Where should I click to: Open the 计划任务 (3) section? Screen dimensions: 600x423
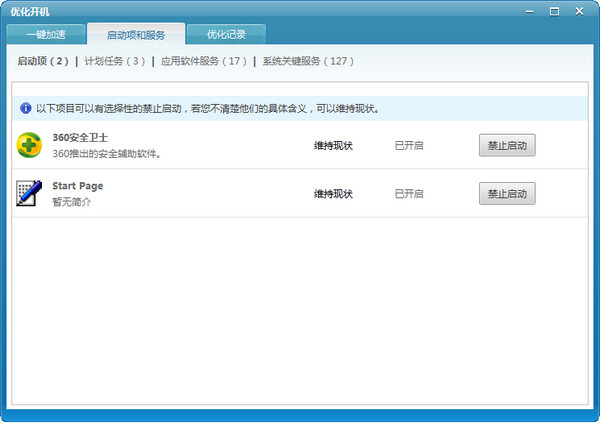click(115, 61)
